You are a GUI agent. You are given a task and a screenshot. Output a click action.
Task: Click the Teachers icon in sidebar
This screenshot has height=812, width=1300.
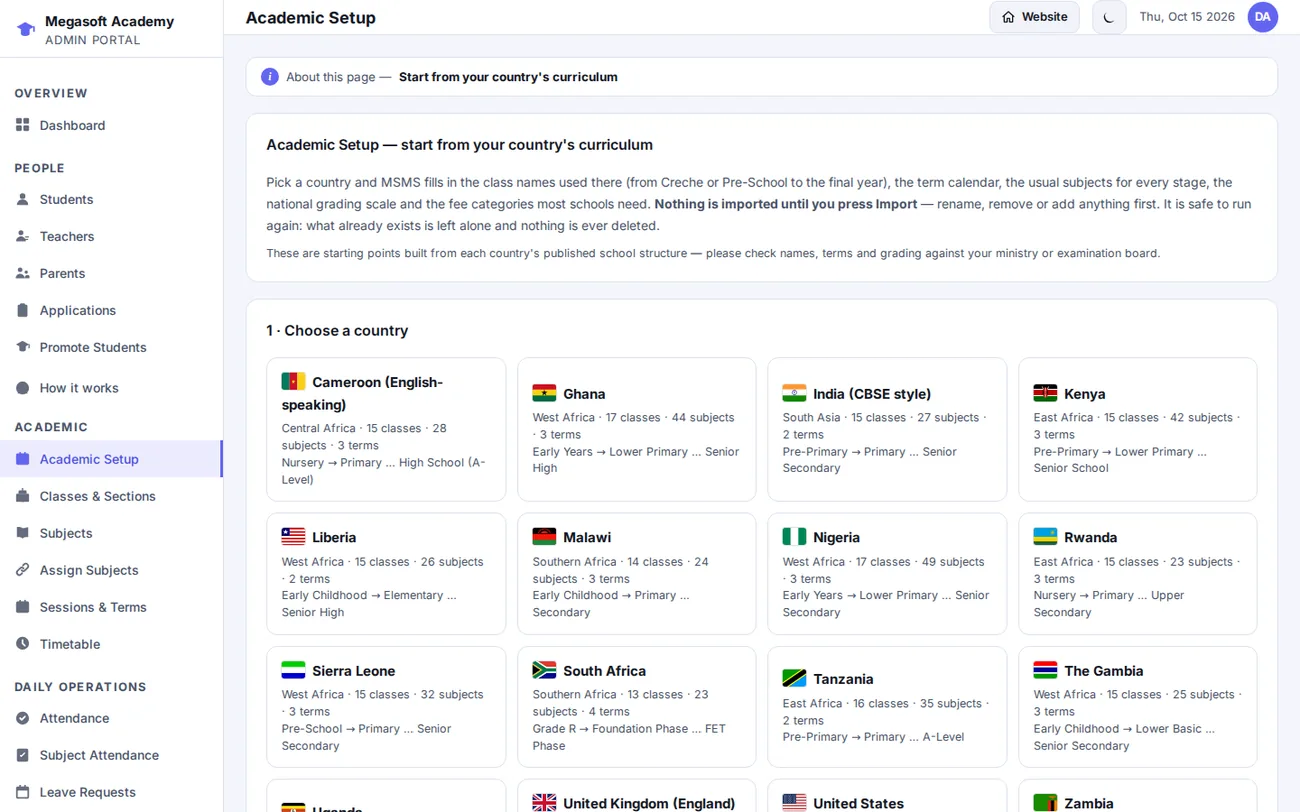click(x=22, y=236)
